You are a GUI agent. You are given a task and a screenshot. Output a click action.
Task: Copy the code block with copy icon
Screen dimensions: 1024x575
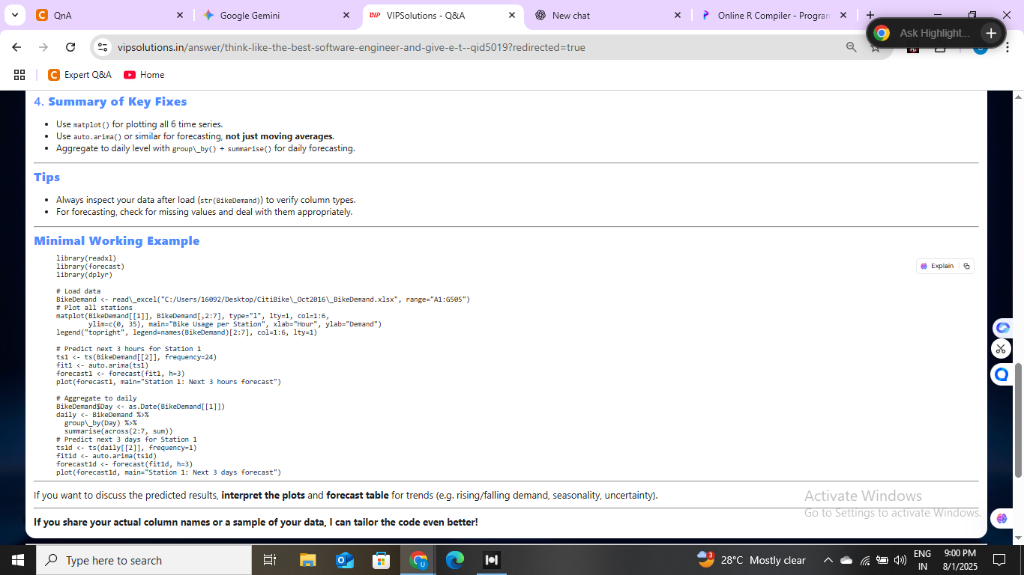[967, 266]
